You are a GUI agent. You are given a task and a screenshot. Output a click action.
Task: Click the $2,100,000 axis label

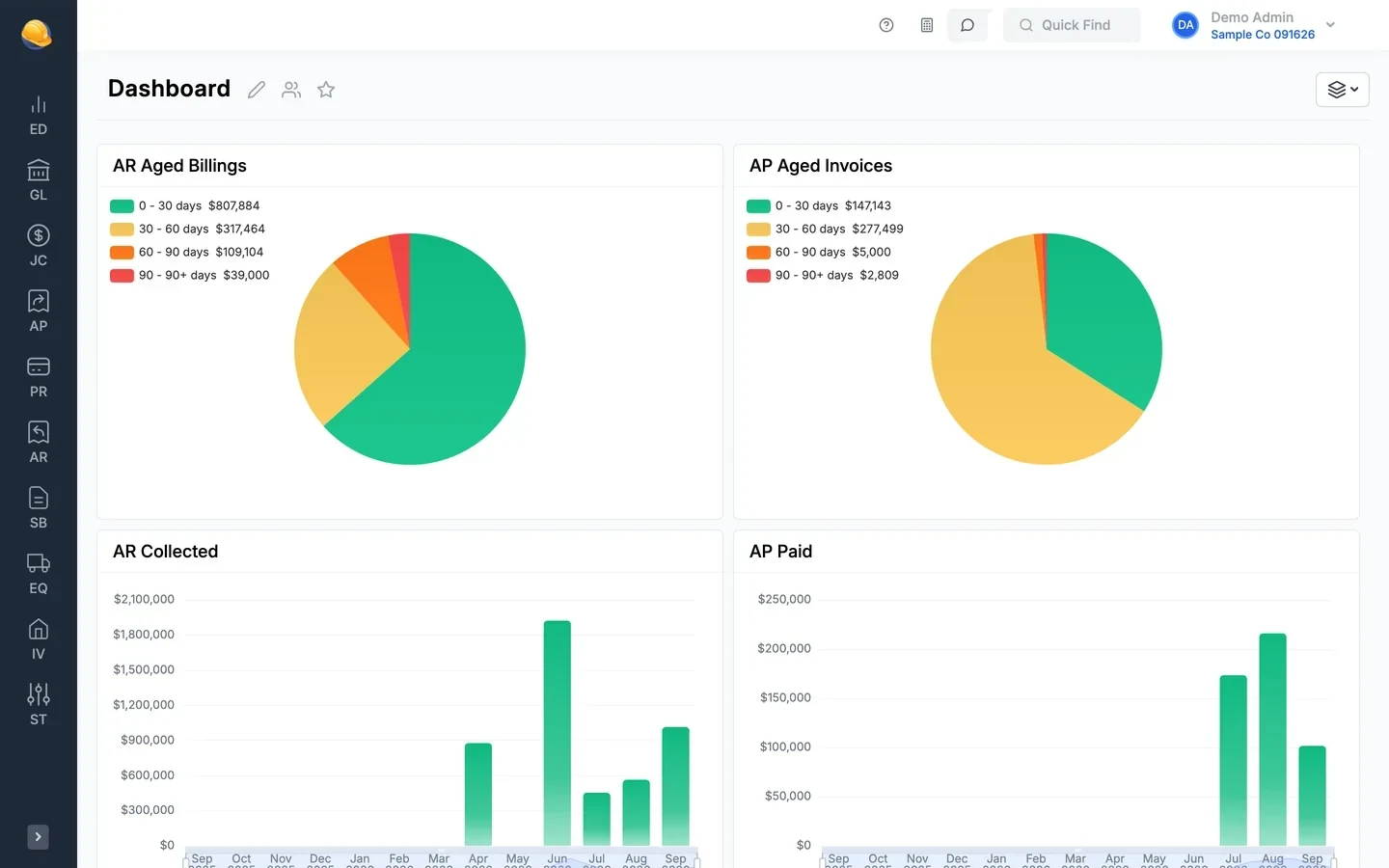(x=144, y=599)
